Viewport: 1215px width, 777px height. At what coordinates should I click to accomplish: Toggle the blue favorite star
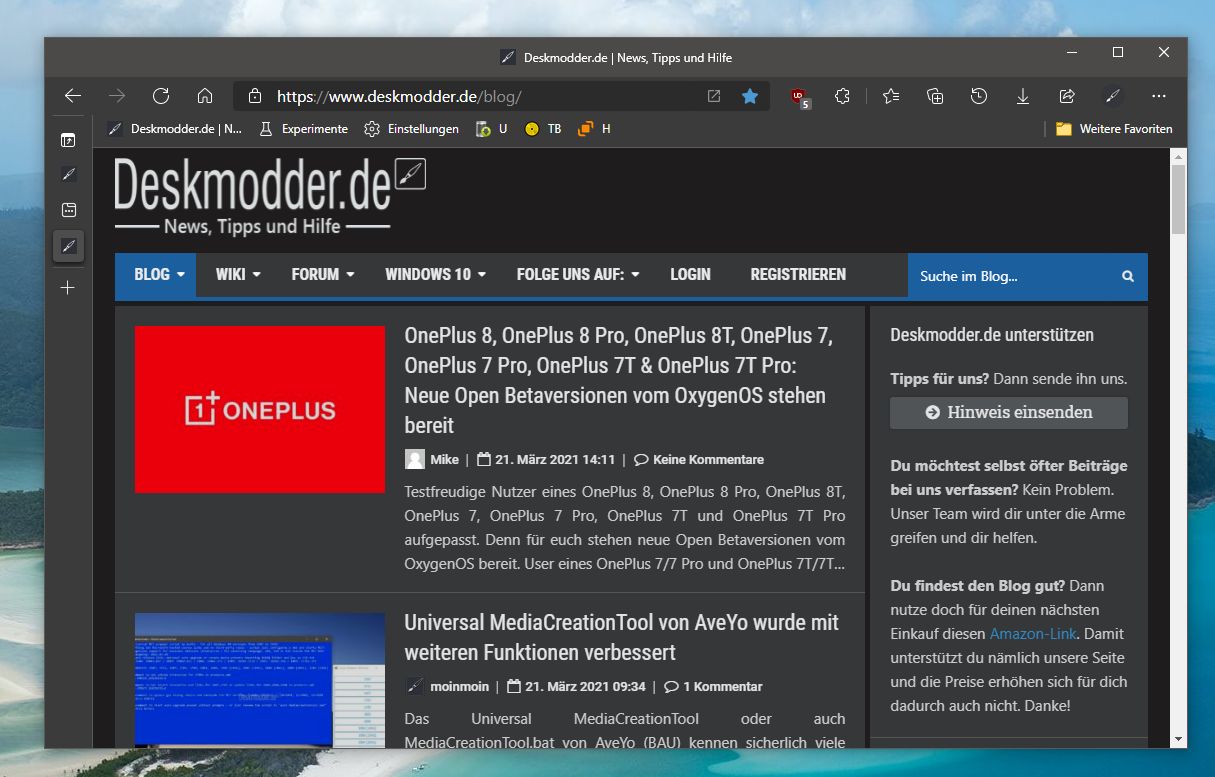pyautogui.click(x=750, y=96)
